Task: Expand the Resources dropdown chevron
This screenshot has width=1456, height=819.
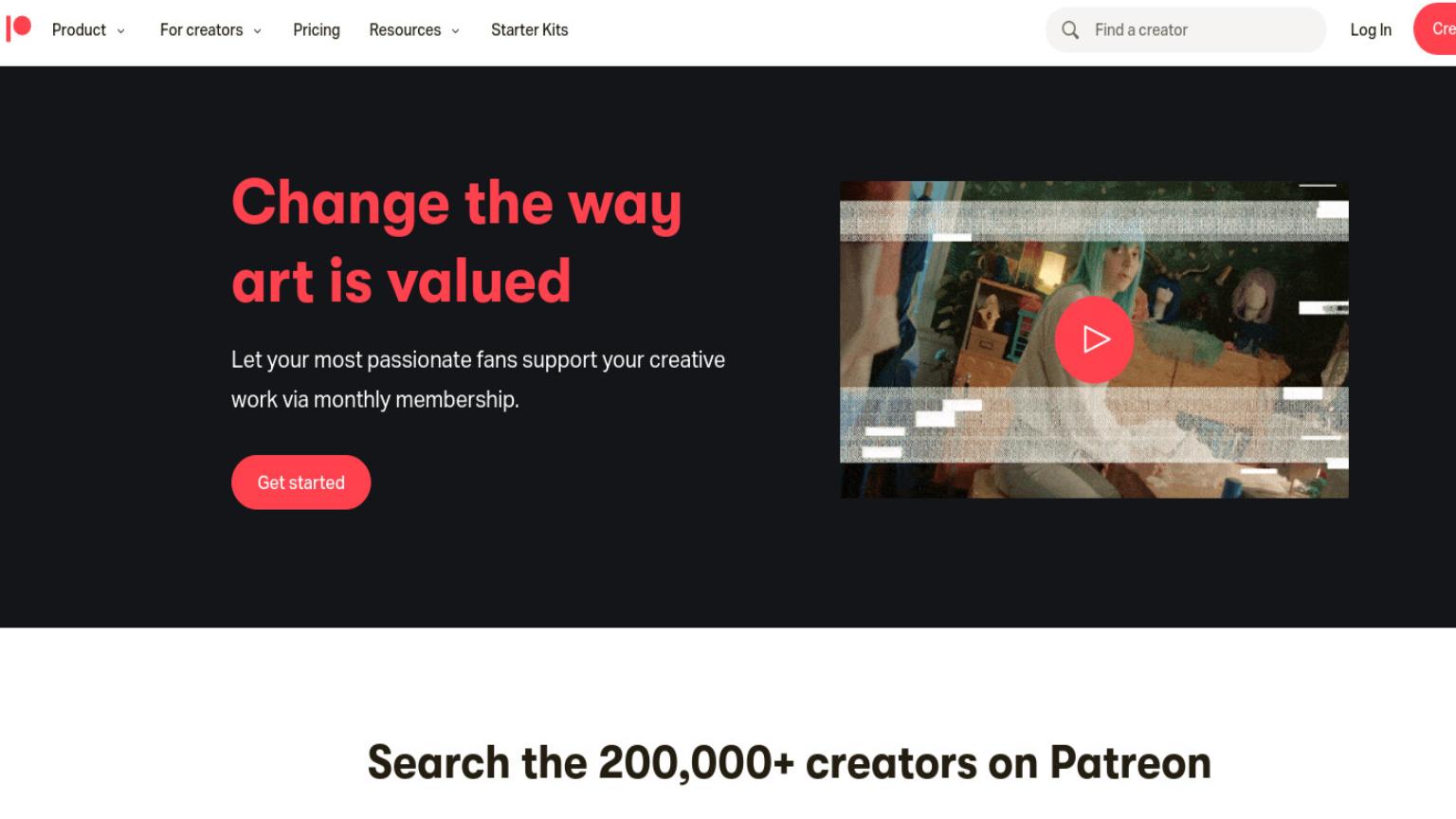Action: [456, 31]
